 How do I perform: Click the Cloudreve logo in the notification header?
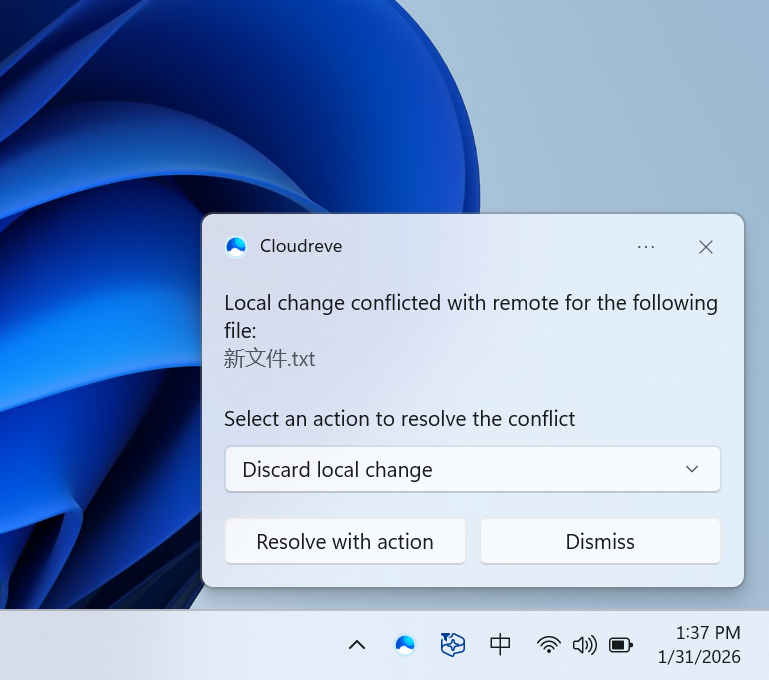click(x=236, y=246)
